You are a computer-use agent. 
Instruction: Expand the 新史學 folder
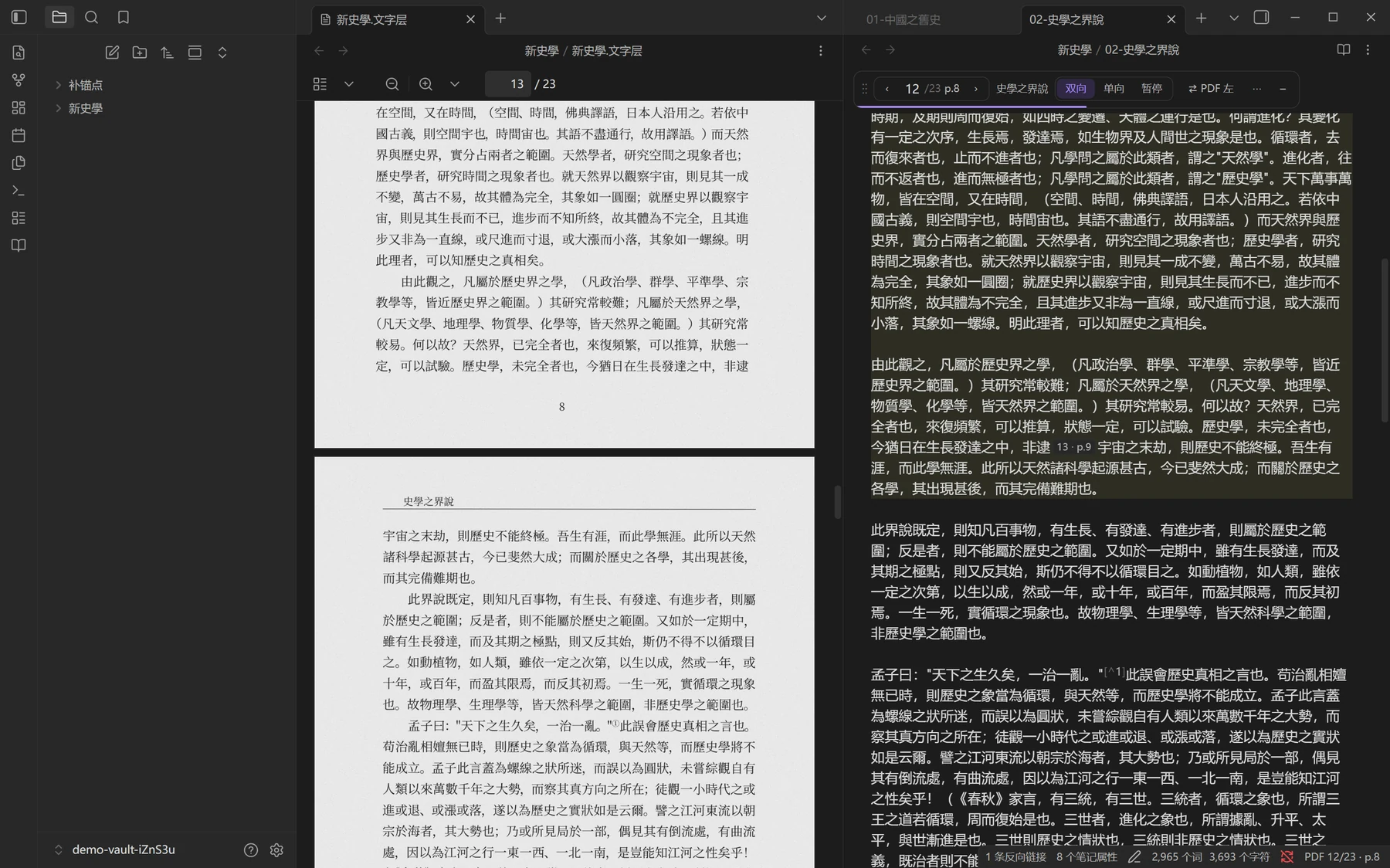86,108
